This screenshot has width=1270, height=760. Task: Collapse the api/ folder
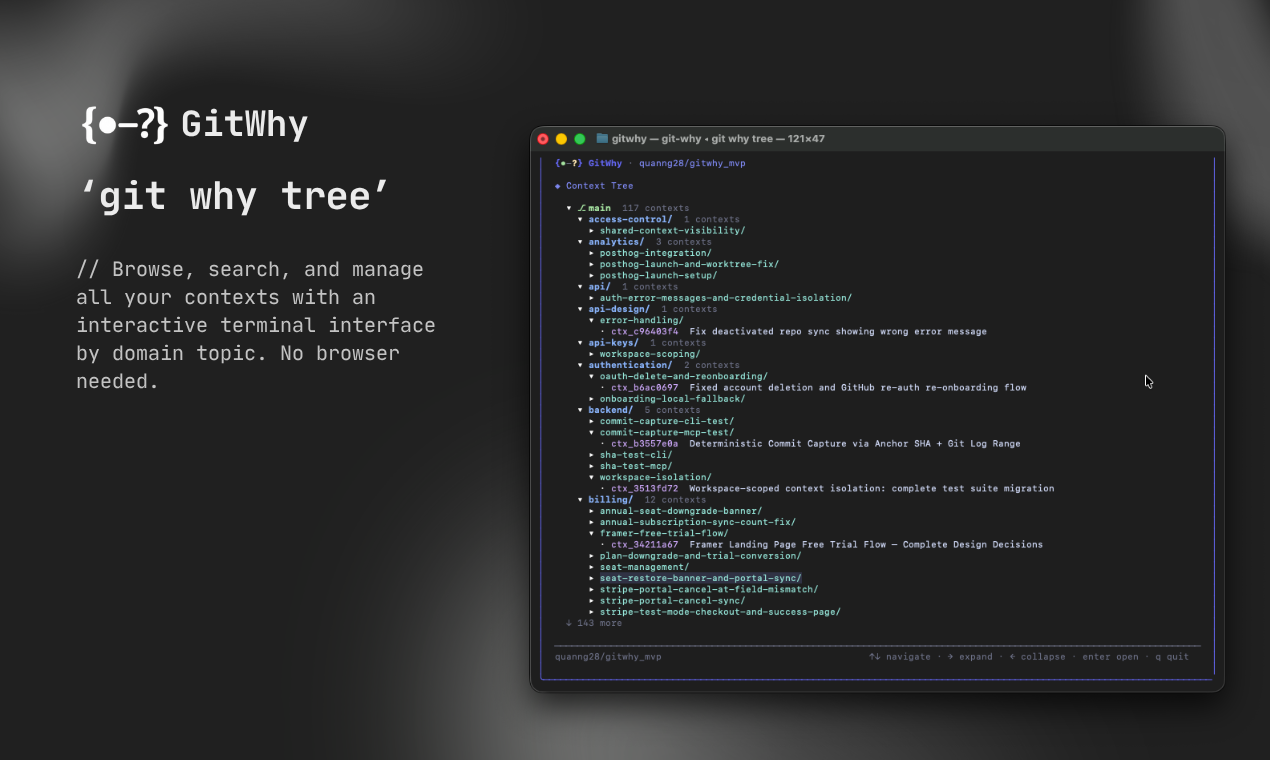tap(594, 286)
